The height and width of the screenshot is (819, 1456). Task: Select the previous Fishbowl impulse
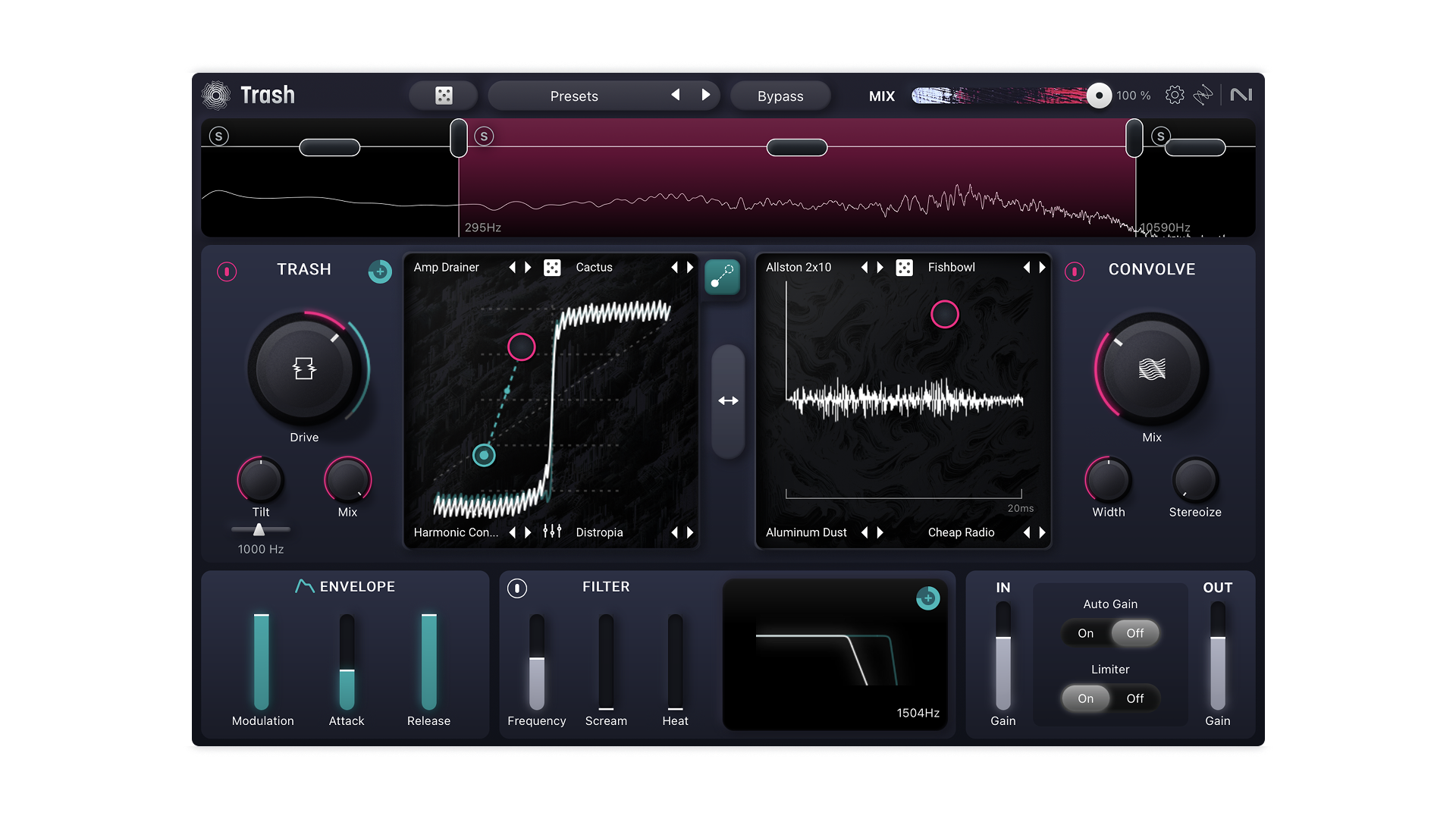(x=1027, y=268)
